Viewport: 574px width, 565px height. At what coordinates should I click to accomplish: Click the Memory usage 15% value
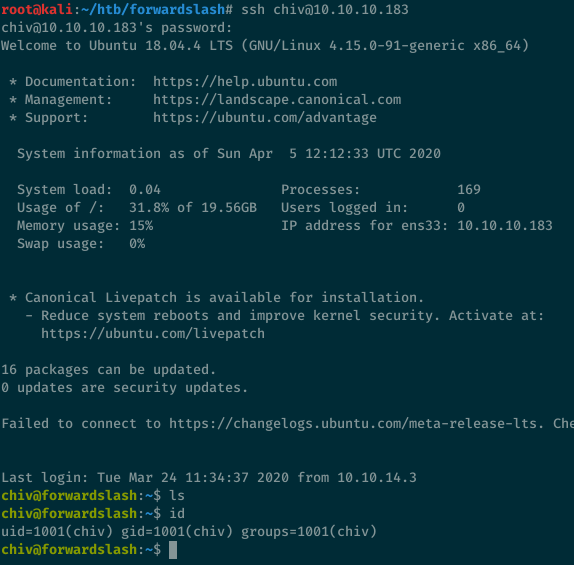click(141, 226)
